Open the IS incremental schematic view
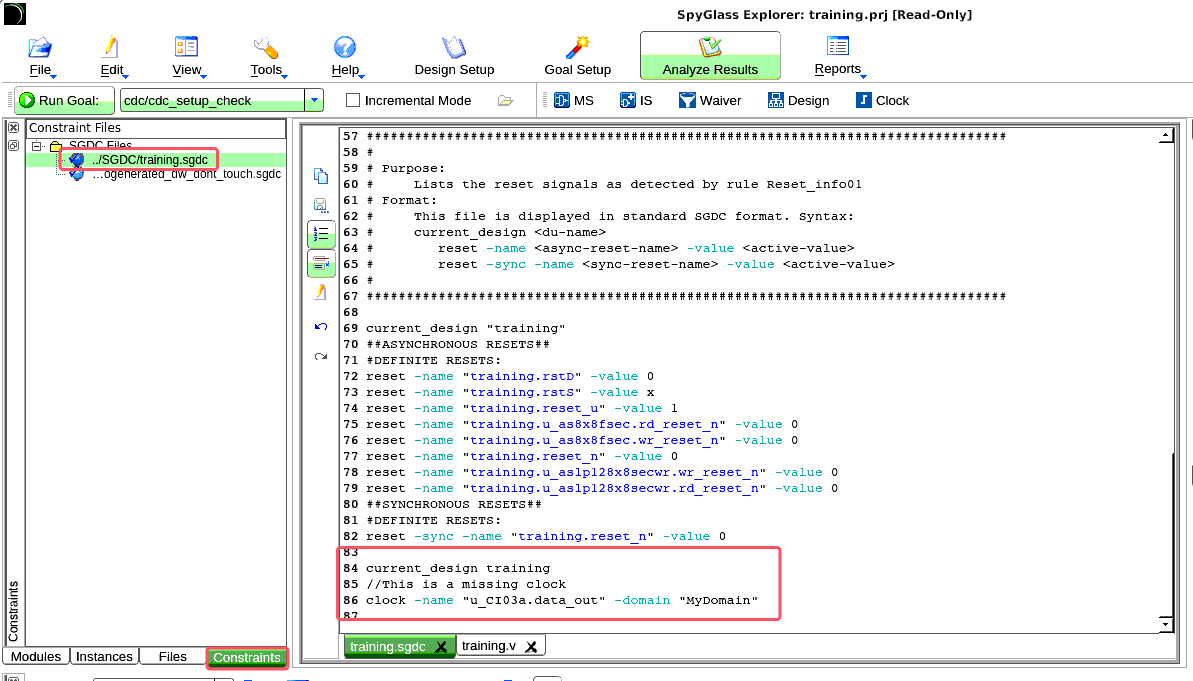 (636, 100)
